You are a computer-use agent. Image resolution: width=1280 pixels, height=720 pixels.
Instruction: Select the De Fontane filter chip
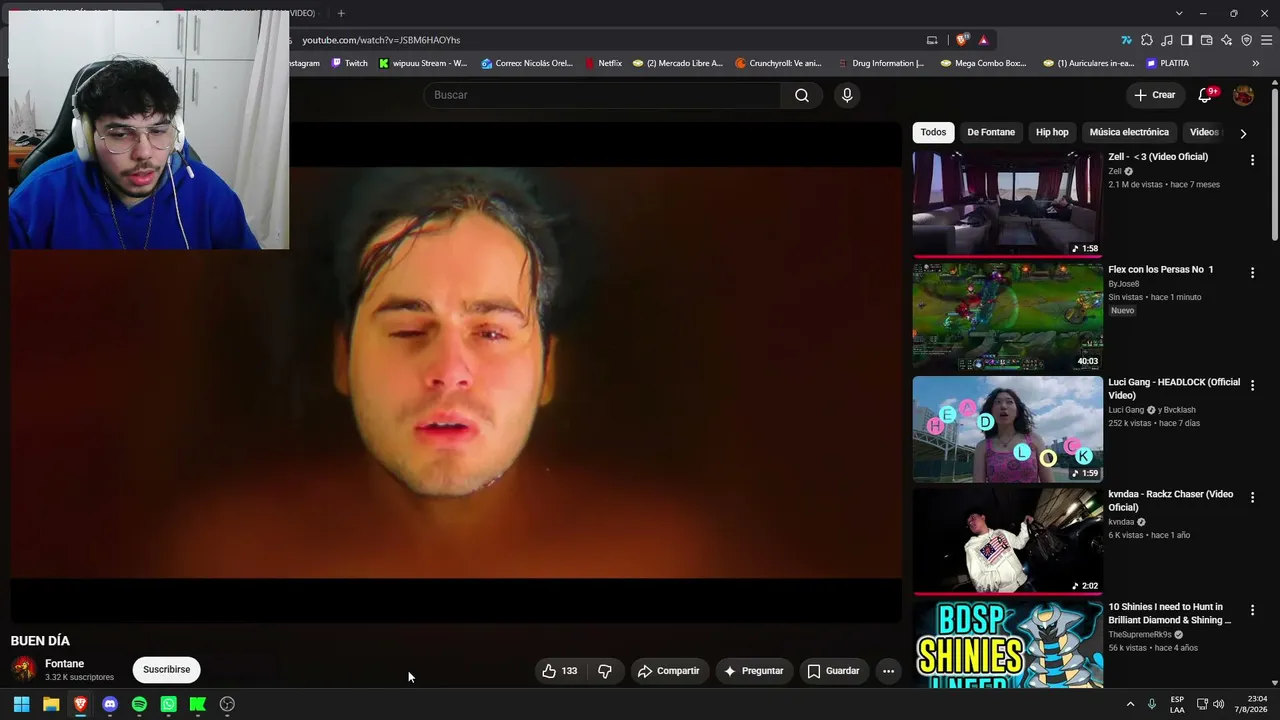point(991,132)
